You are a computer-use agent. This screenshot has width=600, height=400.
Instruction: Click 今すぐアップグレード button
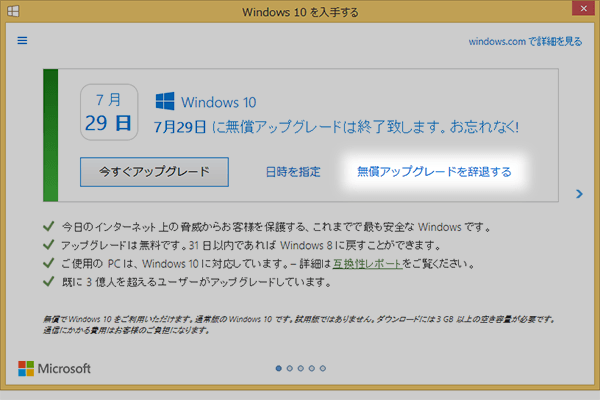(154, 172)
